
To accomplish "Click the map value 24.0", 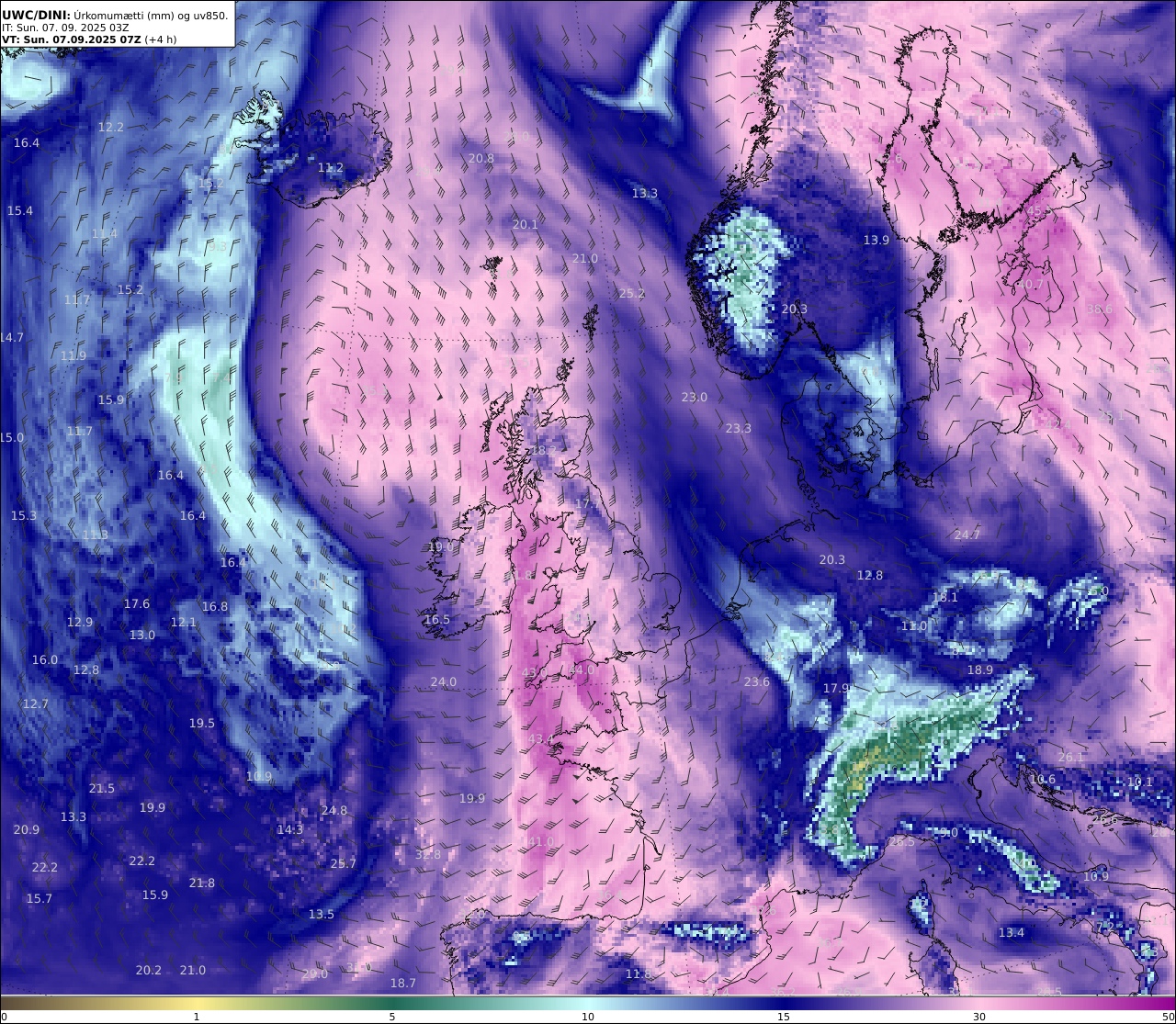I will (x=444, y=682).
